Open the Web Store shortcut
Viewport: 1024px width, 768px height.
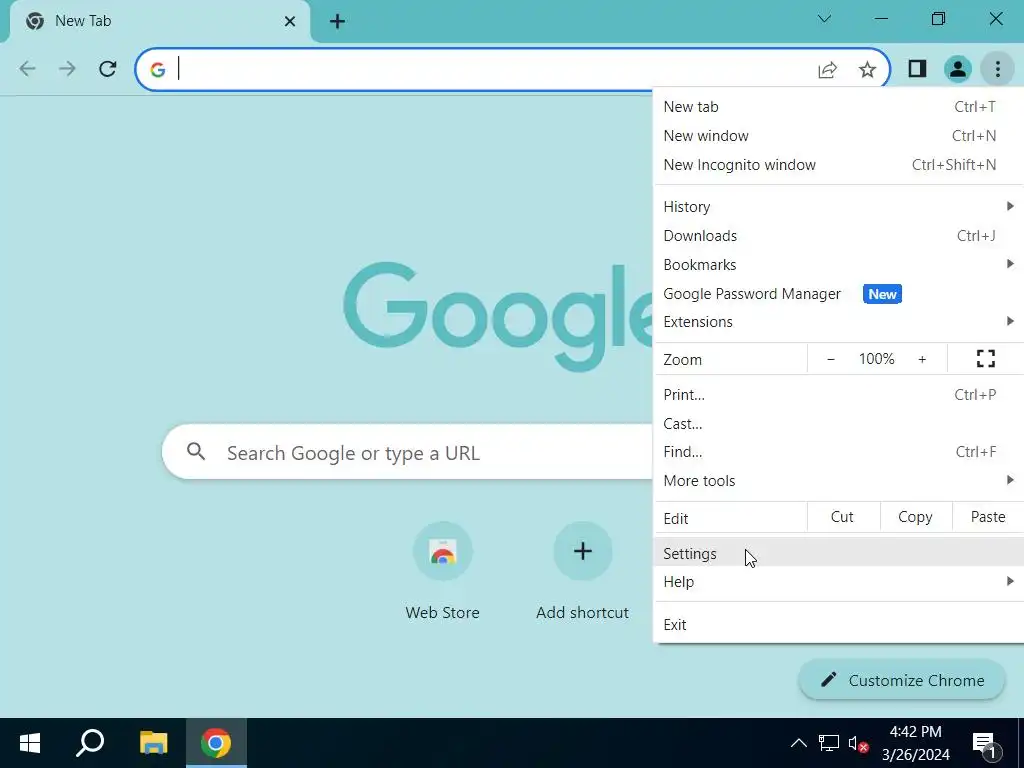click(x=442, y=570)
